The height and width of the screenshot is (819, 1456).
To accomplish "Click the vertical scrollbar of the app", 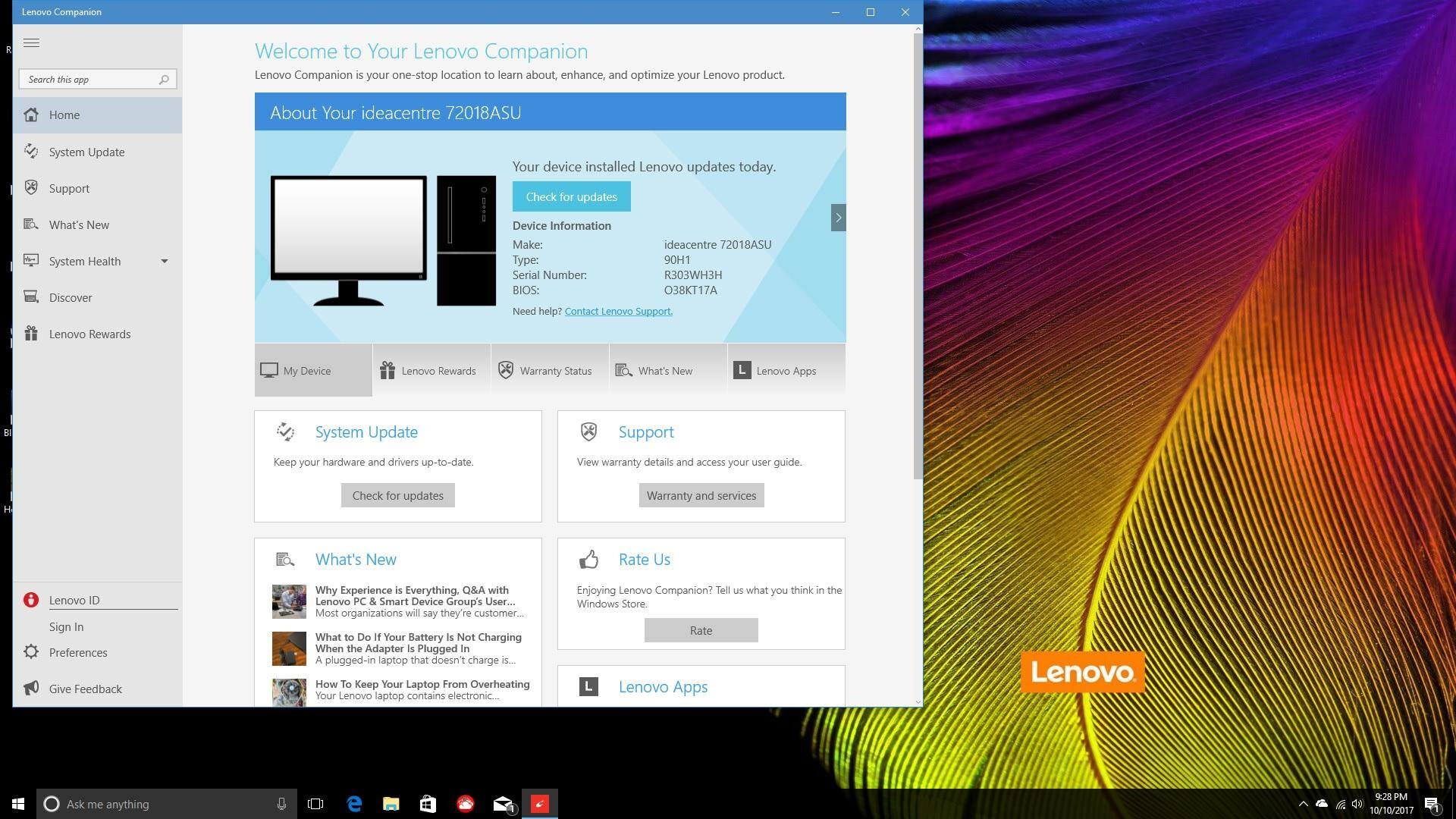I will (918, 258).
